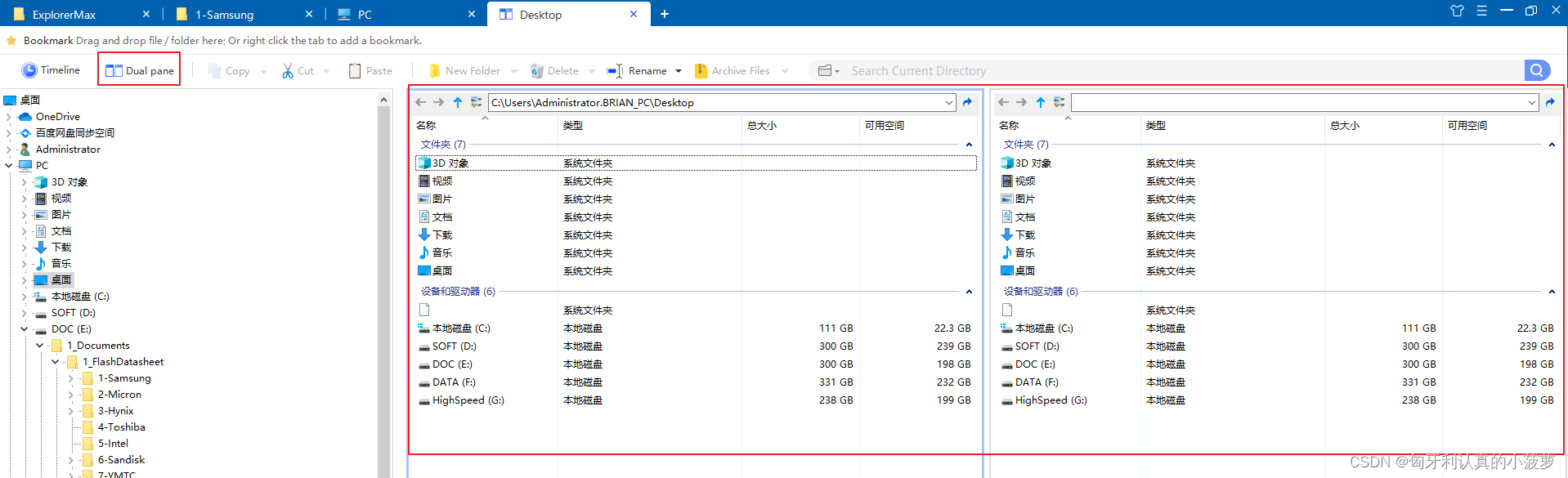Screen dimensions: 1568x478
Task: Open the Cut dropdown arrow
Action: [326, 71]
